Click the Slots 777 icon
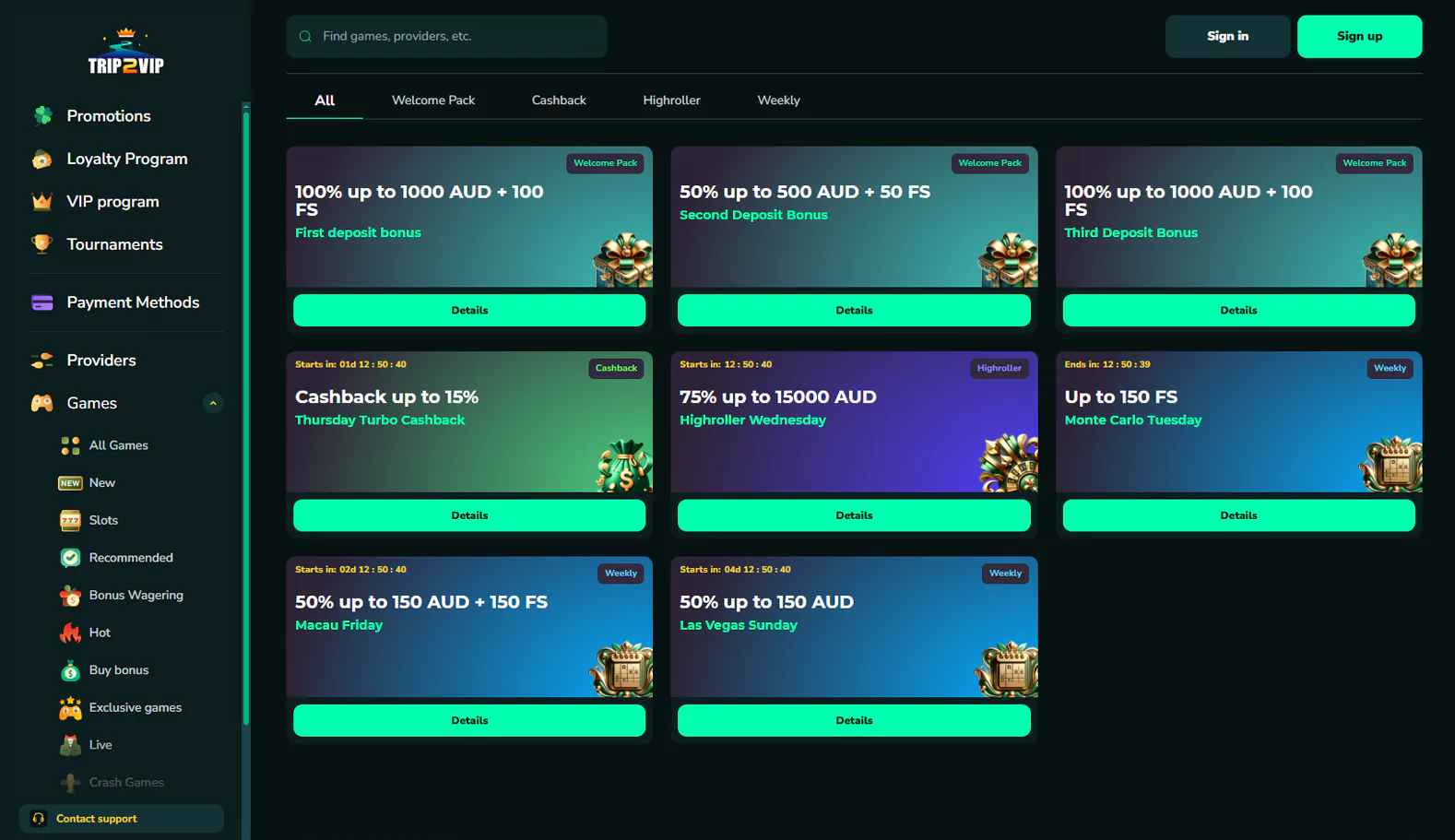Image resolution: width=1455 pixels, height=840 pixels. pyautogui.click(x=70, y=521)
